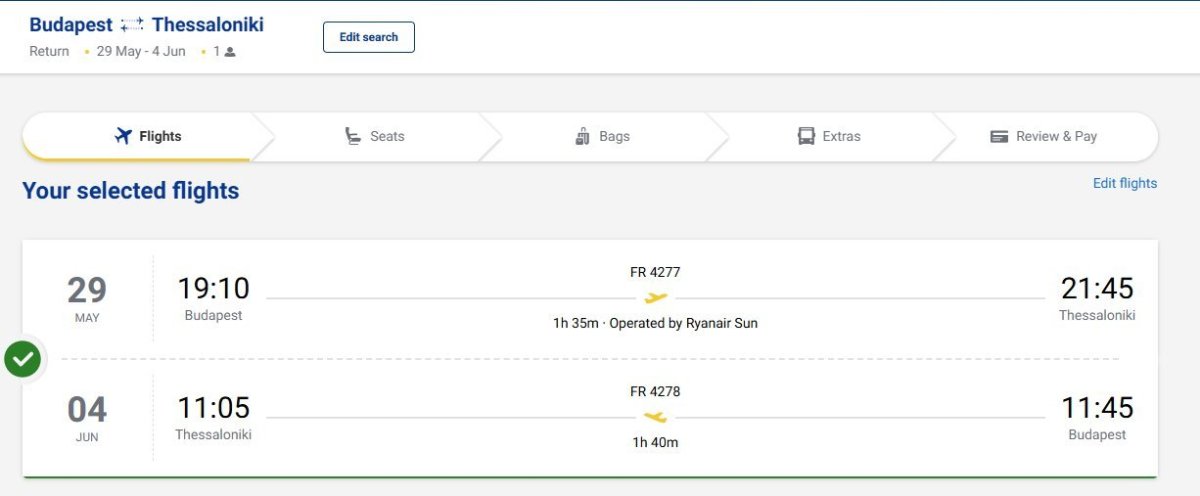Click the return arrows icon between Budapest and Thessaloniki
The width and height of the screenshot is (1200, 496).
132,26
